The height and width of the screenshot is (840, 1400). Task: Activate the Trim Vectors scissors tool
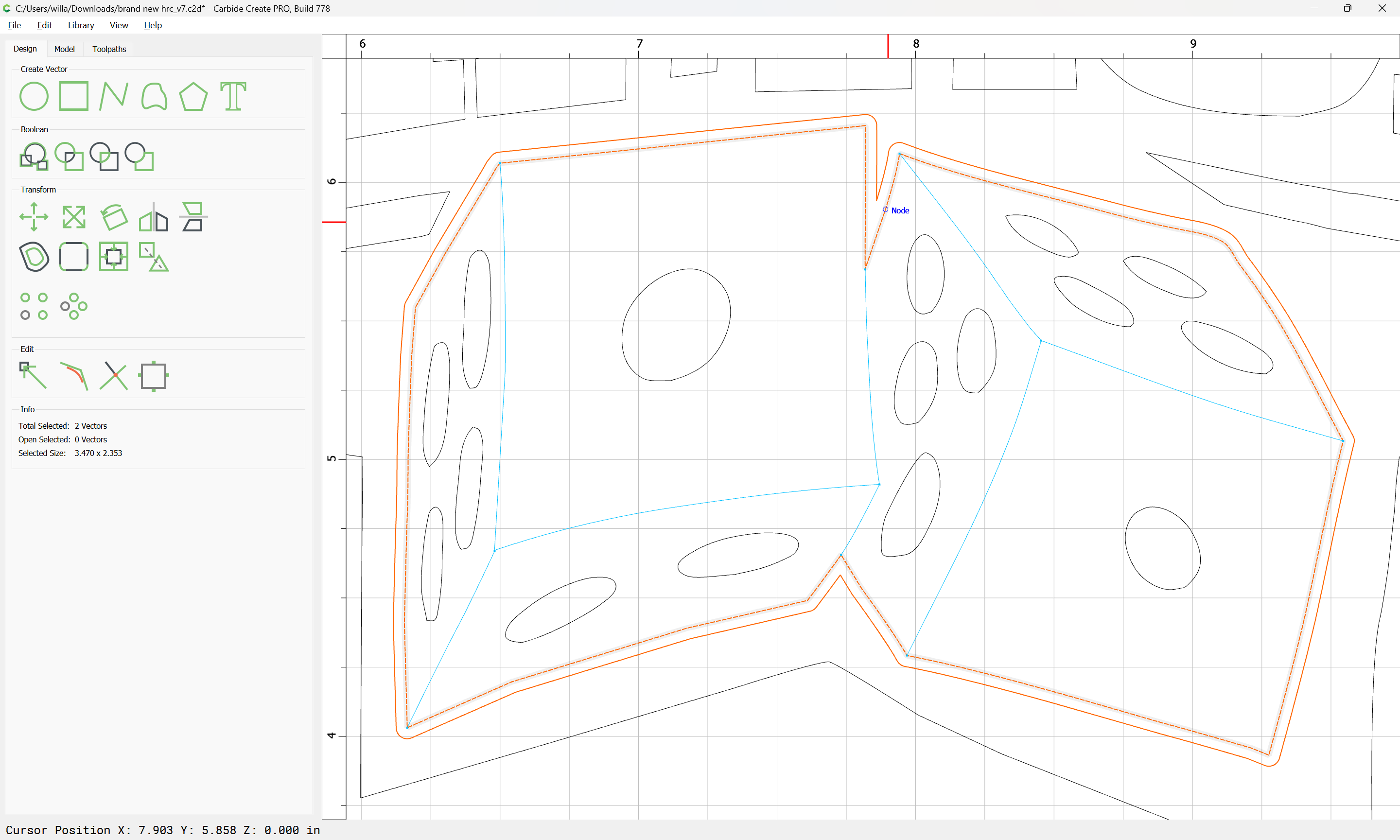[114, 376]
